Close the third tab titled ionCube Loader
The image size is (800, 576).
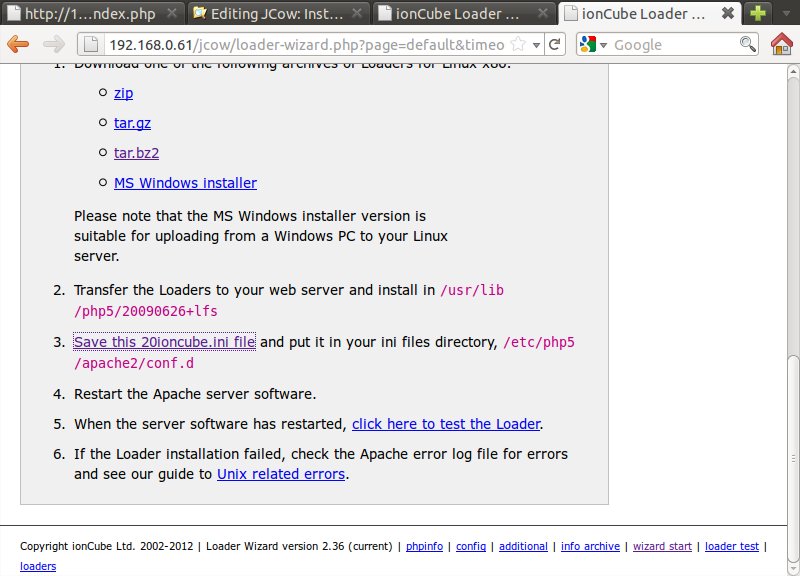click(543, 13)
